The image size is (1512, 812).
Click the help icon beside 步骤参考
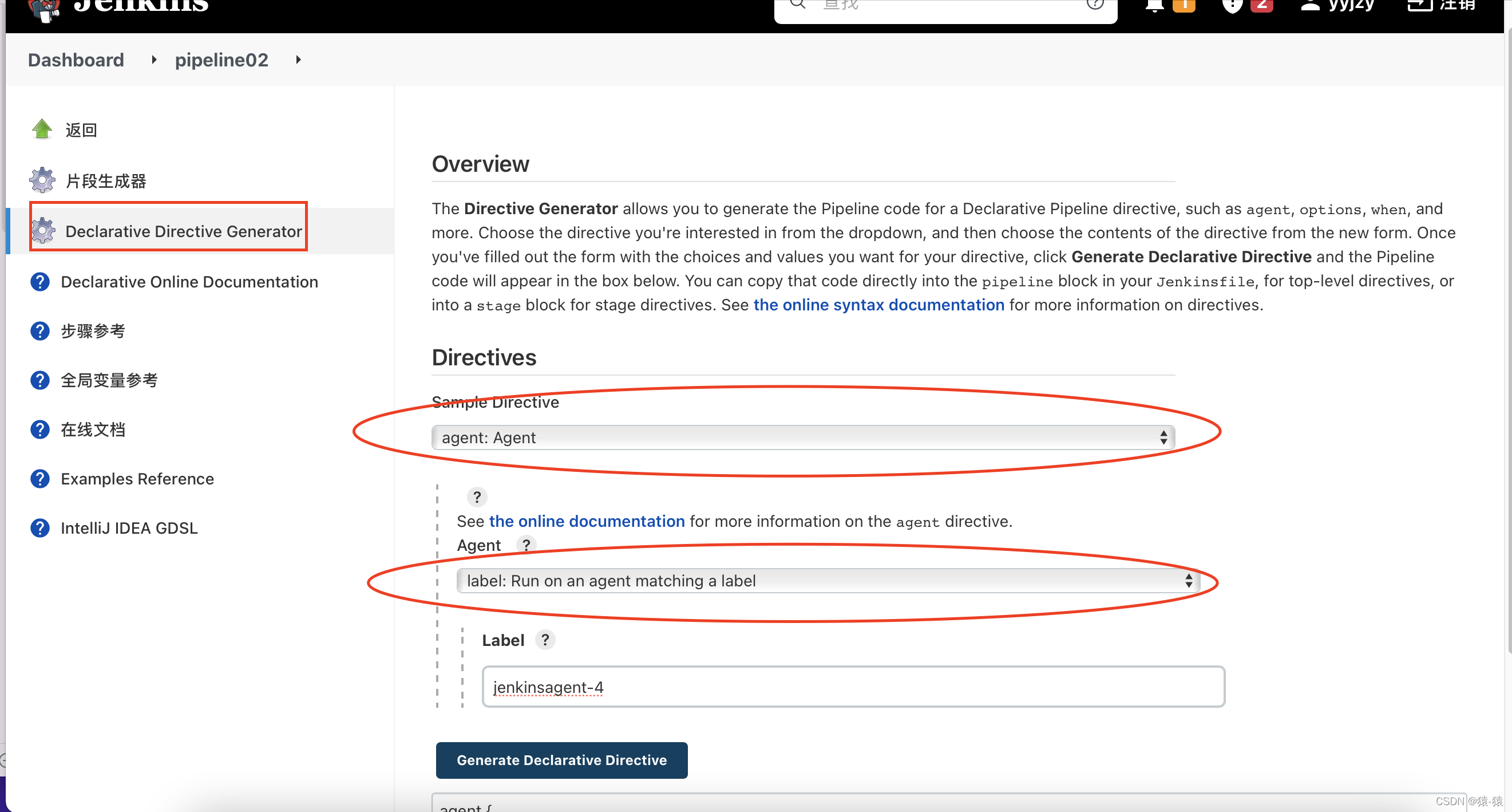tap(39, 331)
